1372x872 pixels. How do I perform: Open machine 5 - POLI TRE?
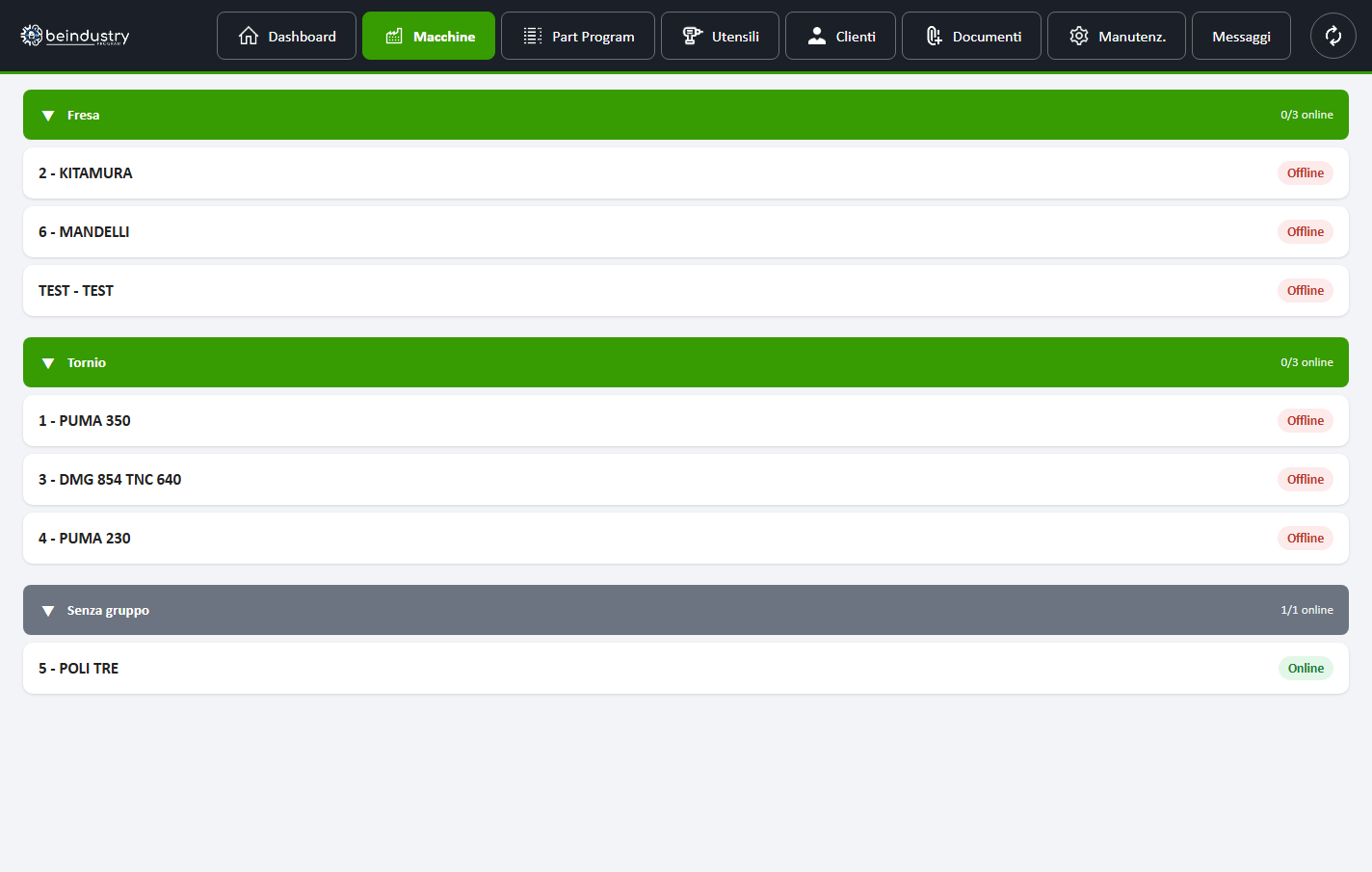[x=686, y=669]
